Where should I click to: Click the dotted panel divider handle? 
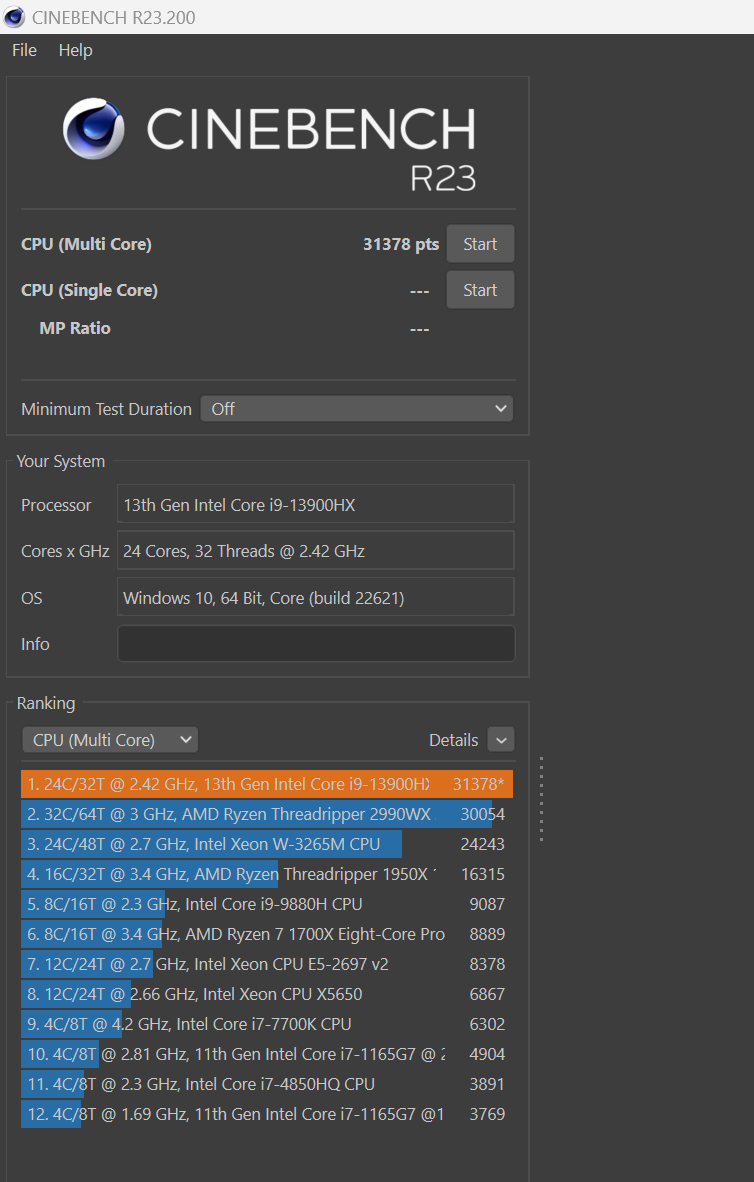click(x=541, y=799)
